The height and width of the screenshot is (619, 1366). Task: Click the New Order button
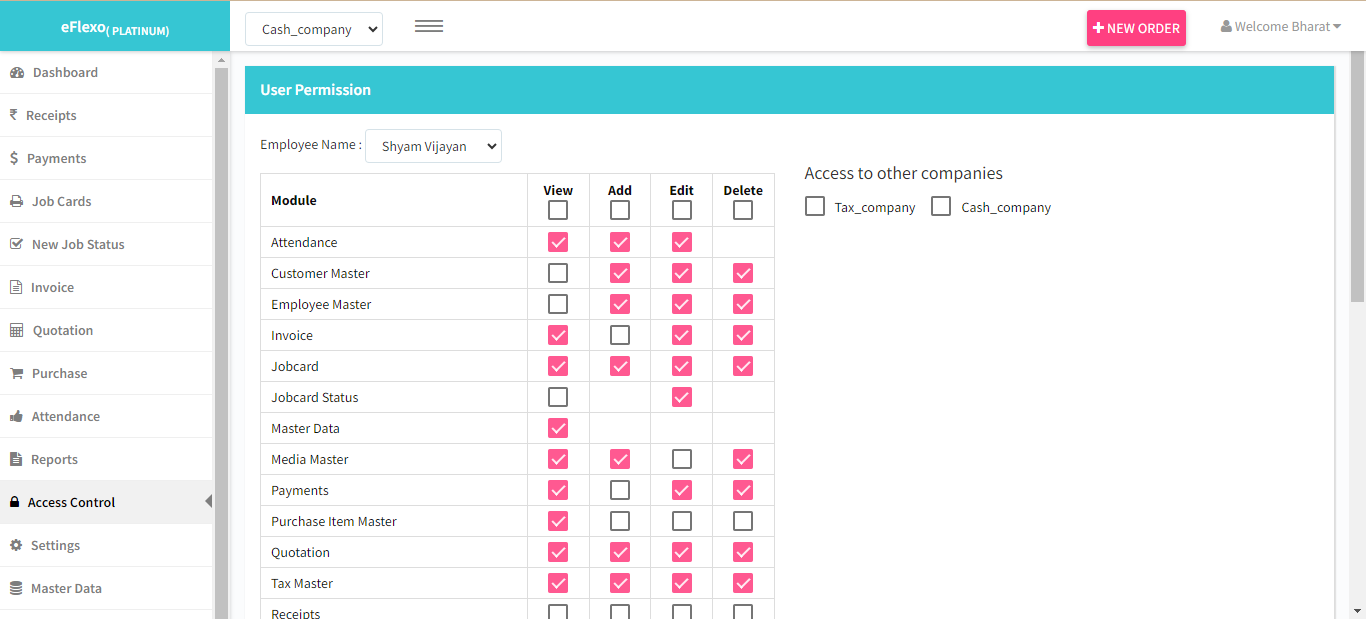tap(1136, 28)
